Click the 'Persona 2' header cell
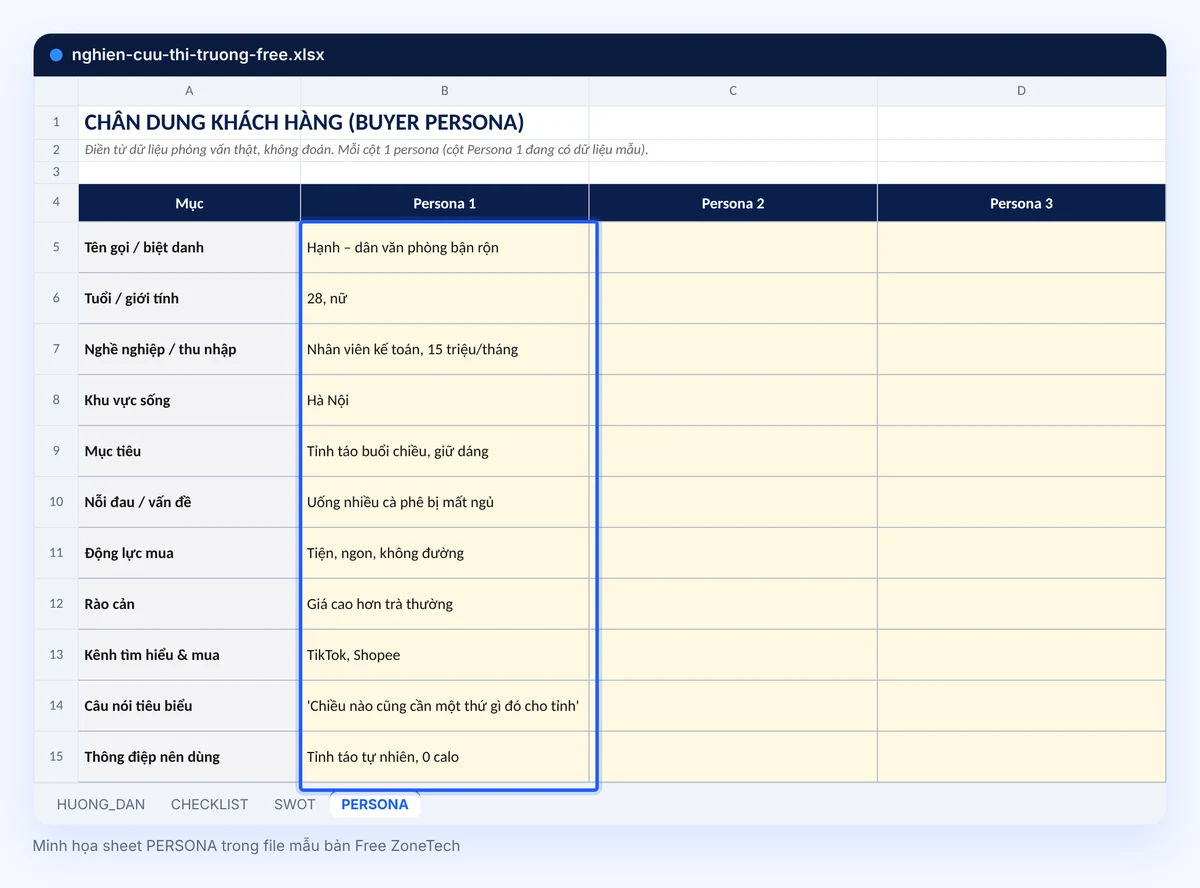This screenshot has height=888, width=1200. pos(733,203)
